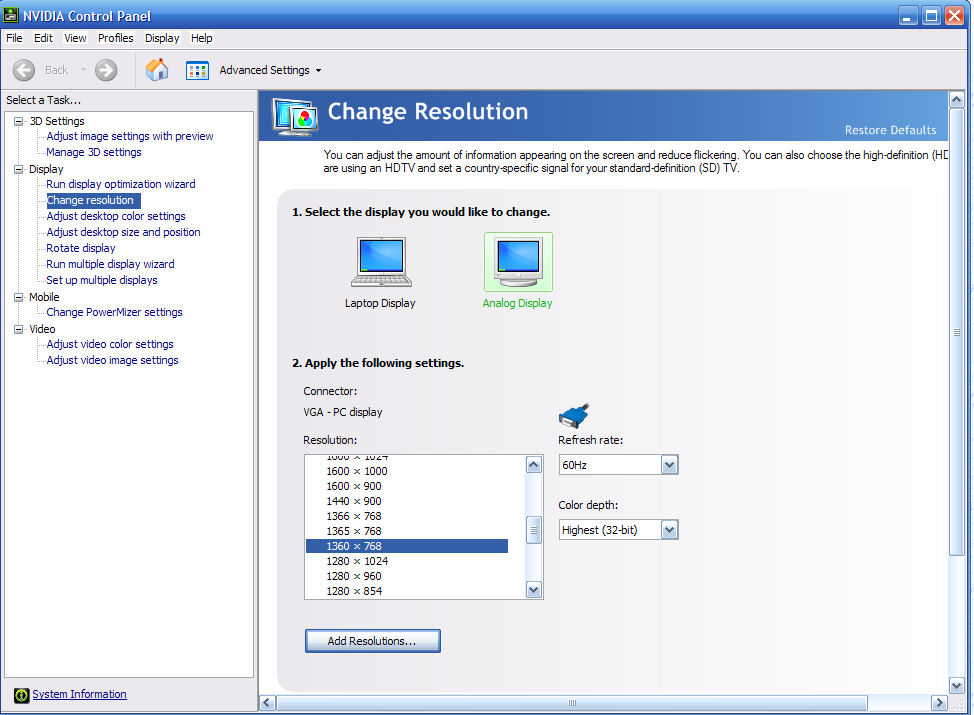
Task: Open Adjust desktop size and position
Action: 123,232
